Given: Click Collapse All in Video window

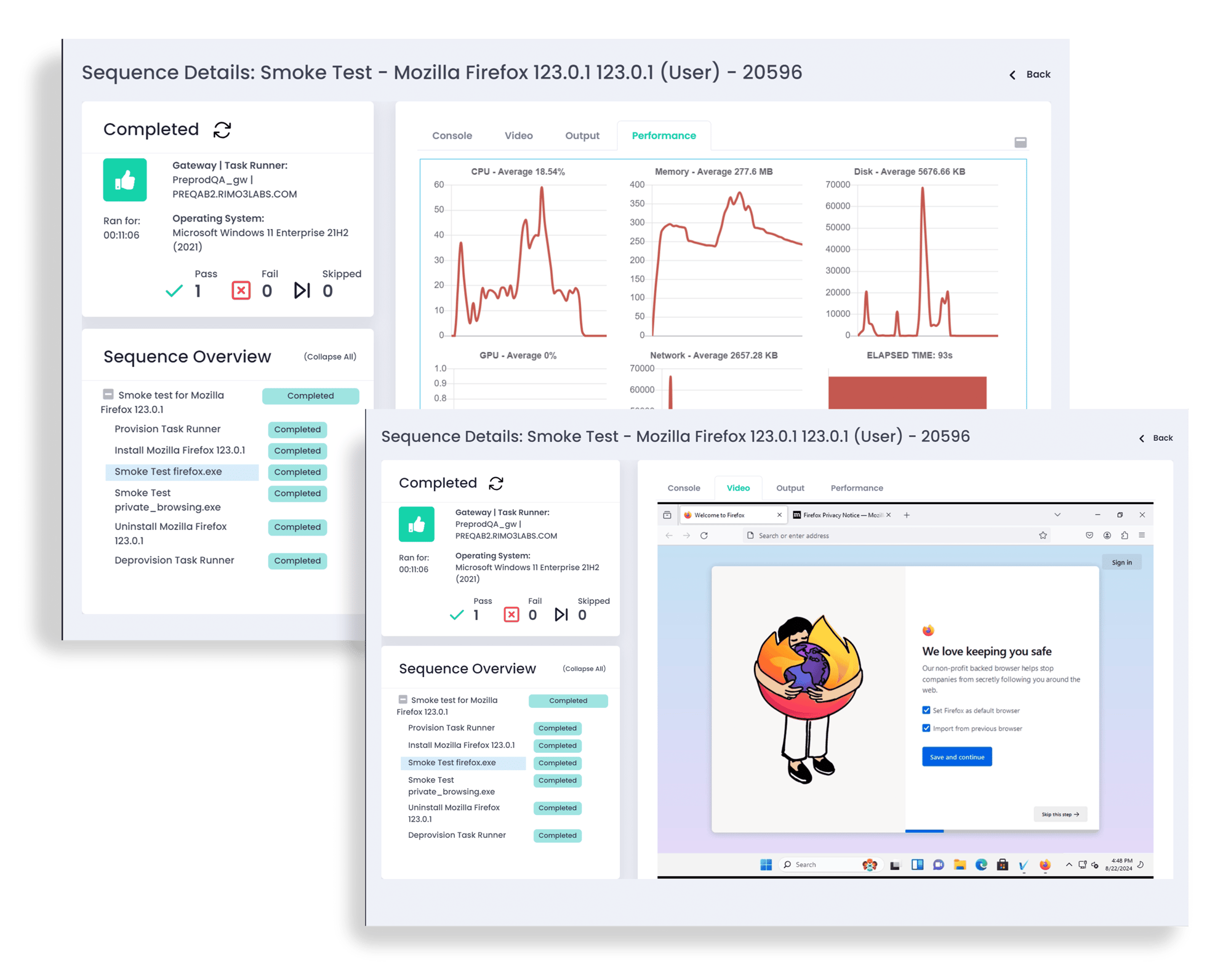Looking at the screenshot, I should click(584, 669).
